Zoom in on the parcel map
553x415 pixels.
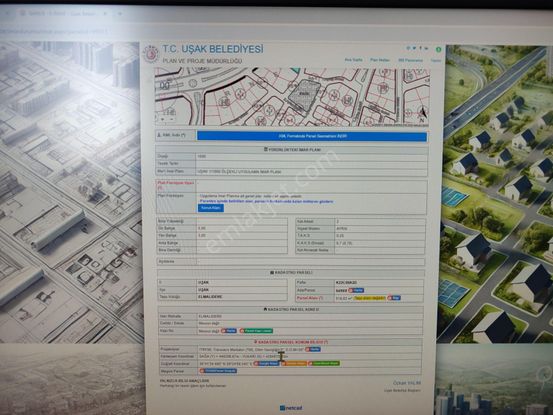click(163, 119)
